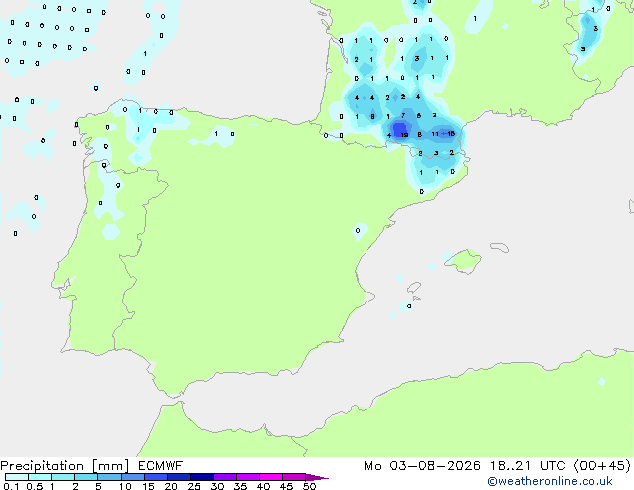
Task: Click the word Precipitation in the title
Action: tap(42, 466)
